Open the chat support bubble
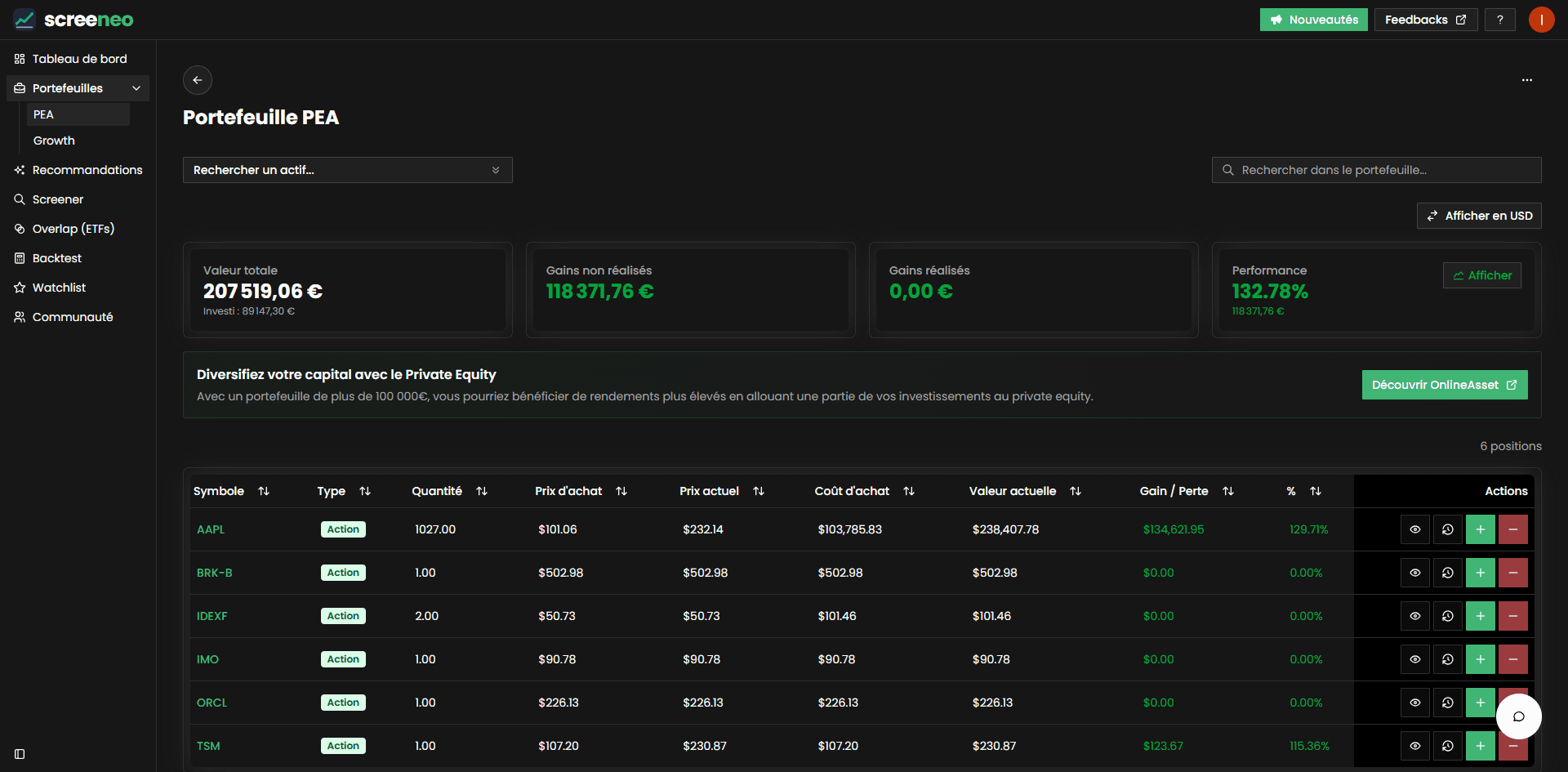 [x=1518, y=716]
